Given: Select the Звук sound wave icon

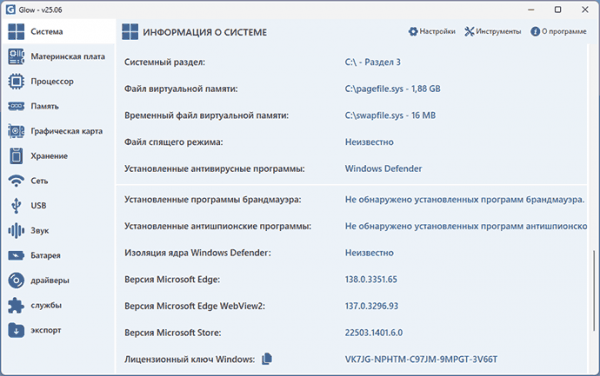Looking at the screenshot, I should (x=16, y=230).
